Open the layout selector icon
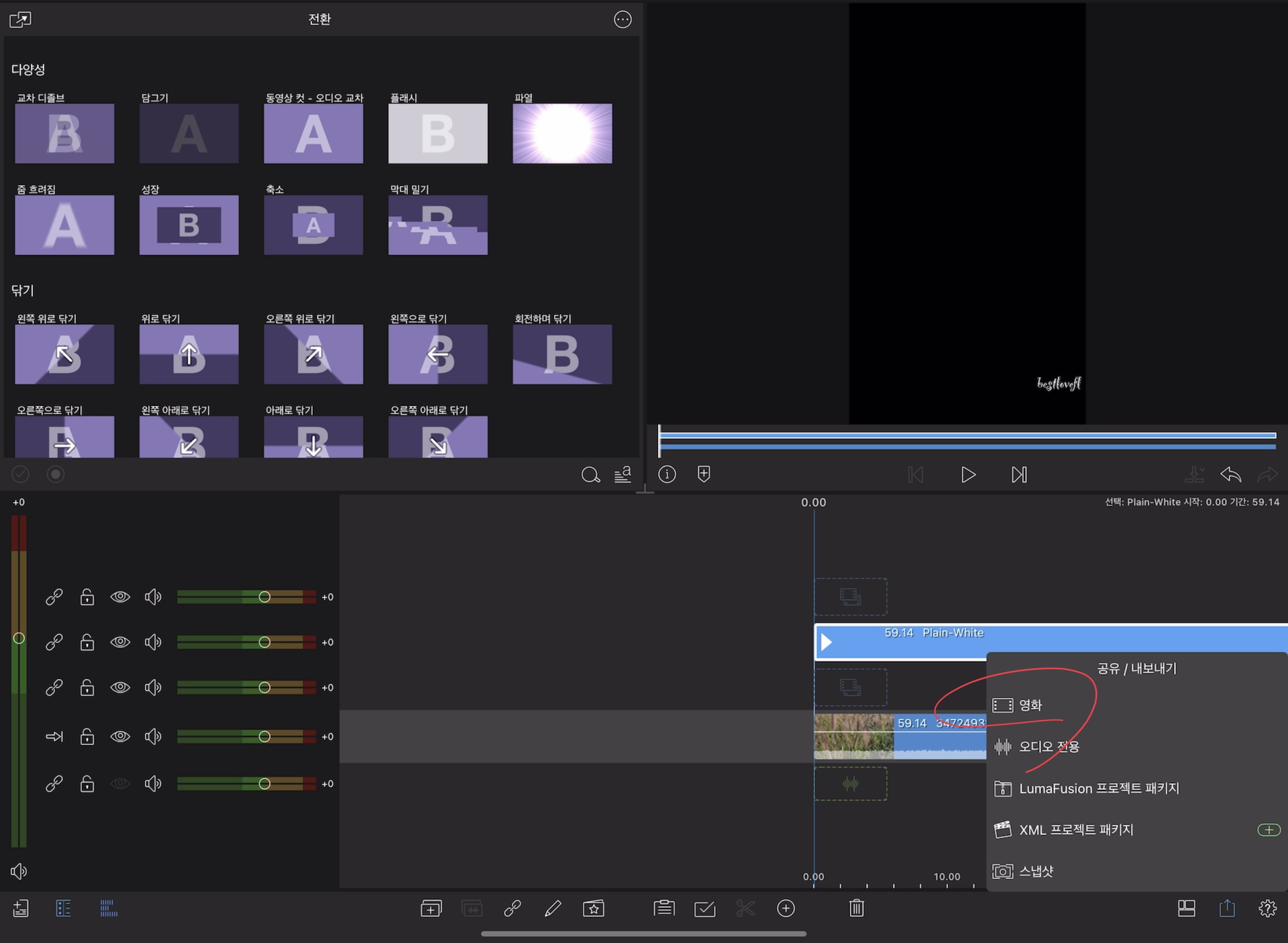 [x=1187, y=908]
